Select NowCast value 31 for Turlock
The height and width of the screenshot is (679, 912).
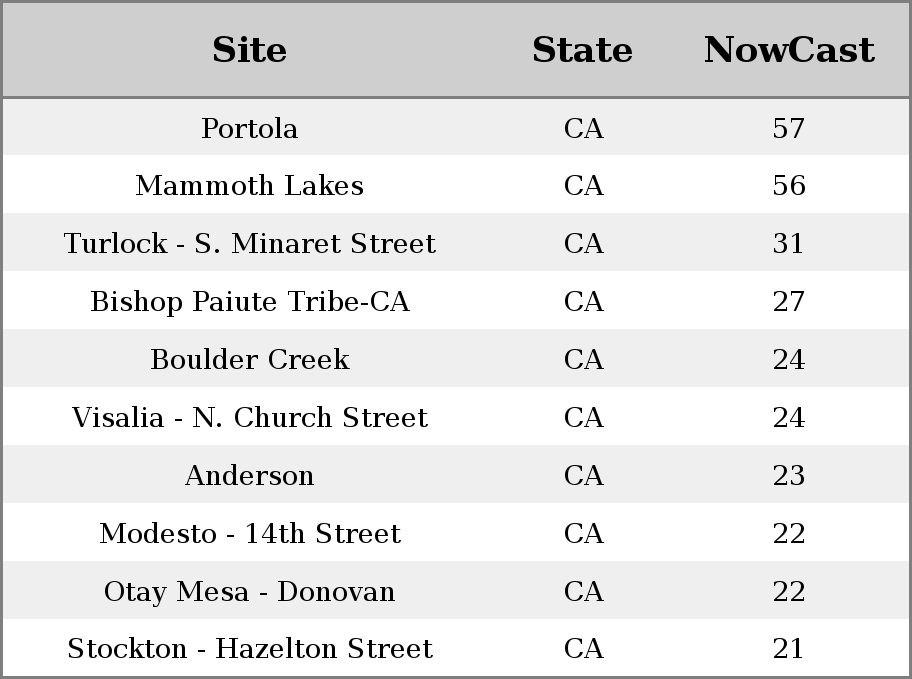coord(789,243)
